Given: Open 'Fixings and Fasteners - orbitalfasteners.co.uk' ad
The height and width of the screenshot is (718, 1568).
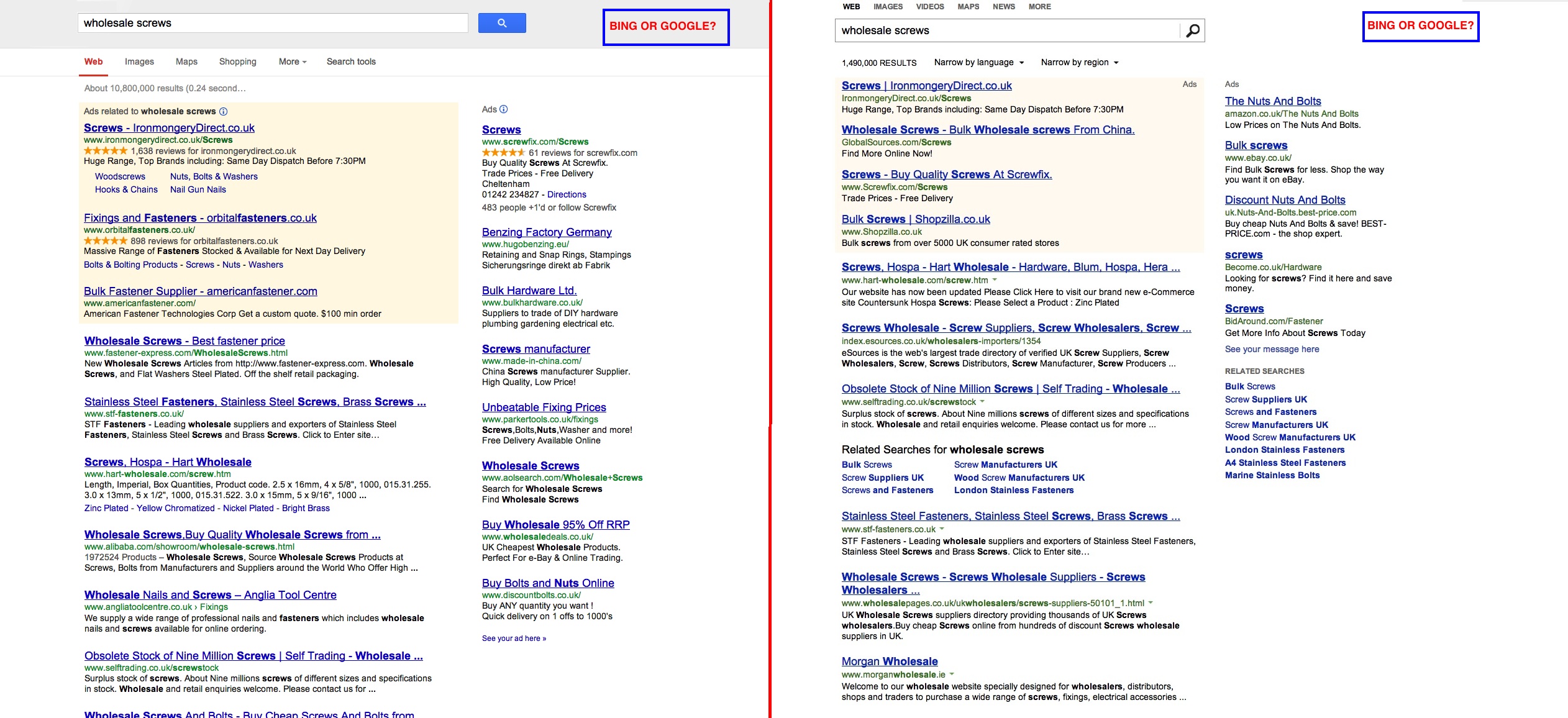Looking at the screenshot, I should (x=200, y=218).
